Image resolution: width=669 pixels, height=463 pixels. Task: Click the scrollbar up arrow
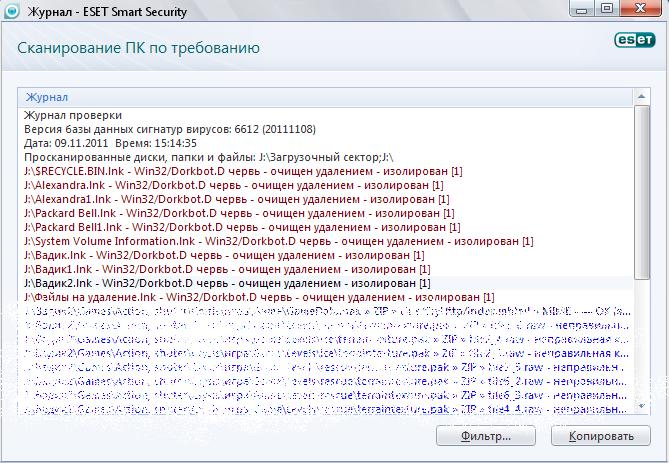(641, 97)
